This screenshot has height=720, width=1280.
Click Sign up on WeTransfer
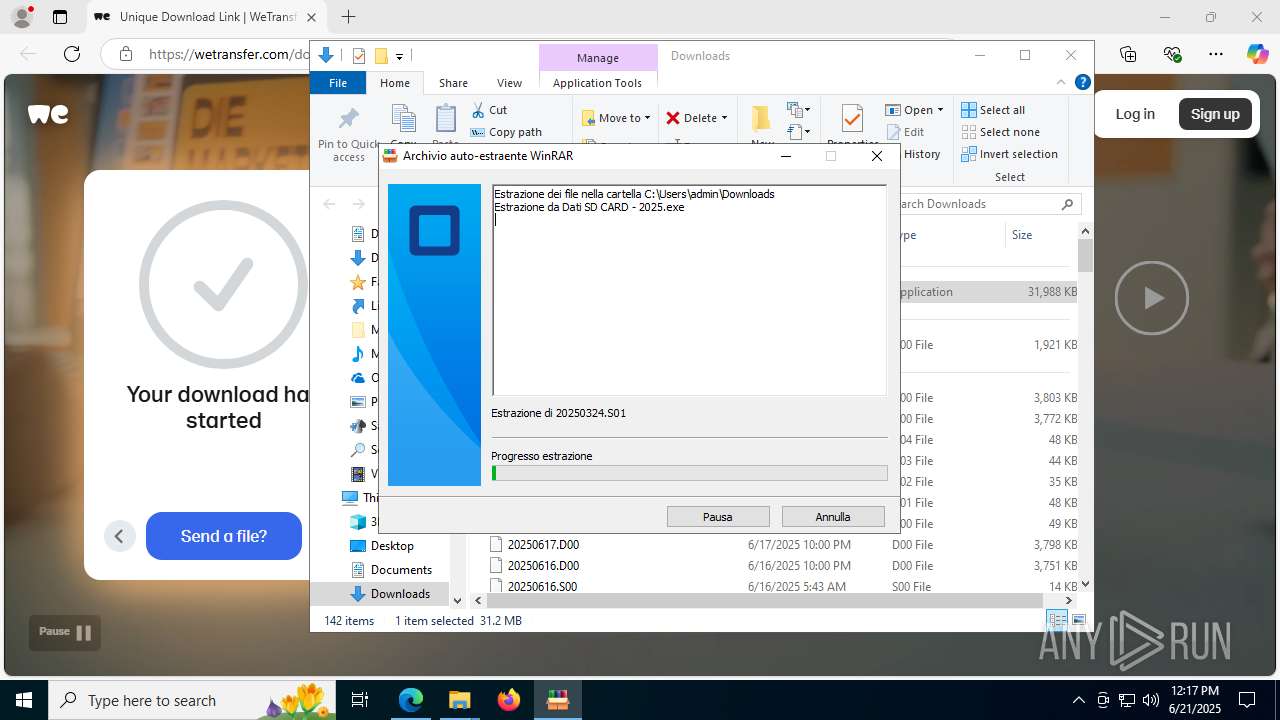click(x=1215, y=114)
